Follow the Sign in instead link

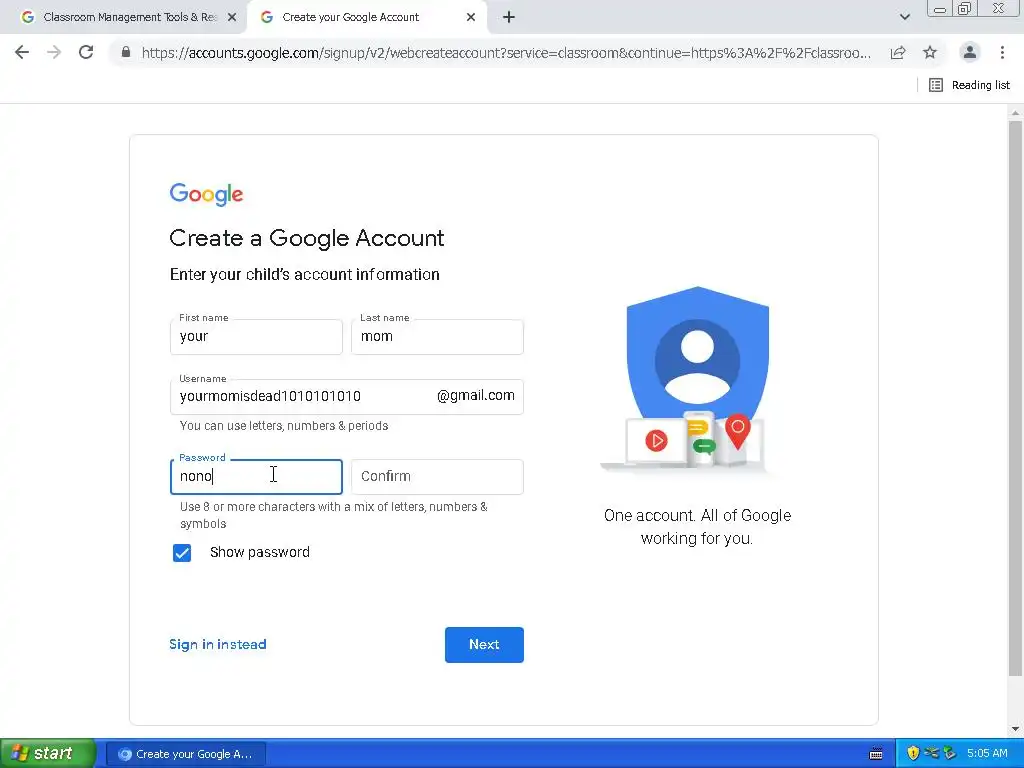217,645
